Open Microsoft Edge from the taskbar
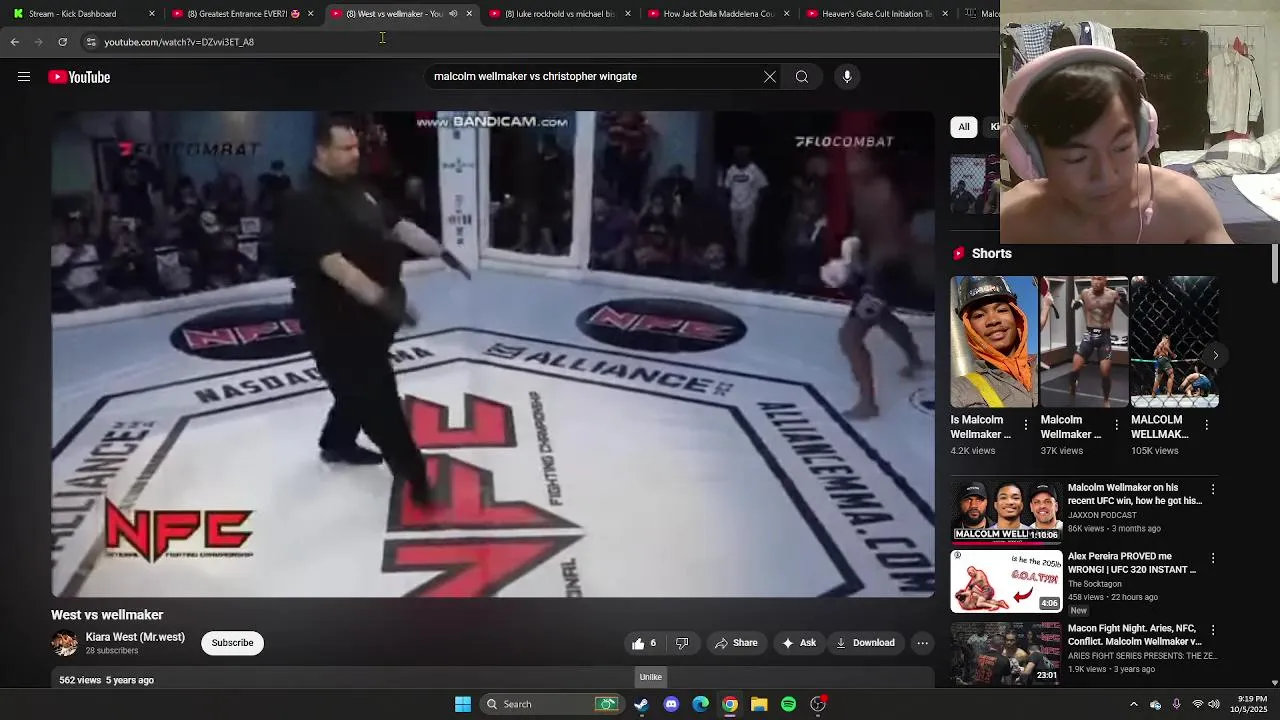 701,704
